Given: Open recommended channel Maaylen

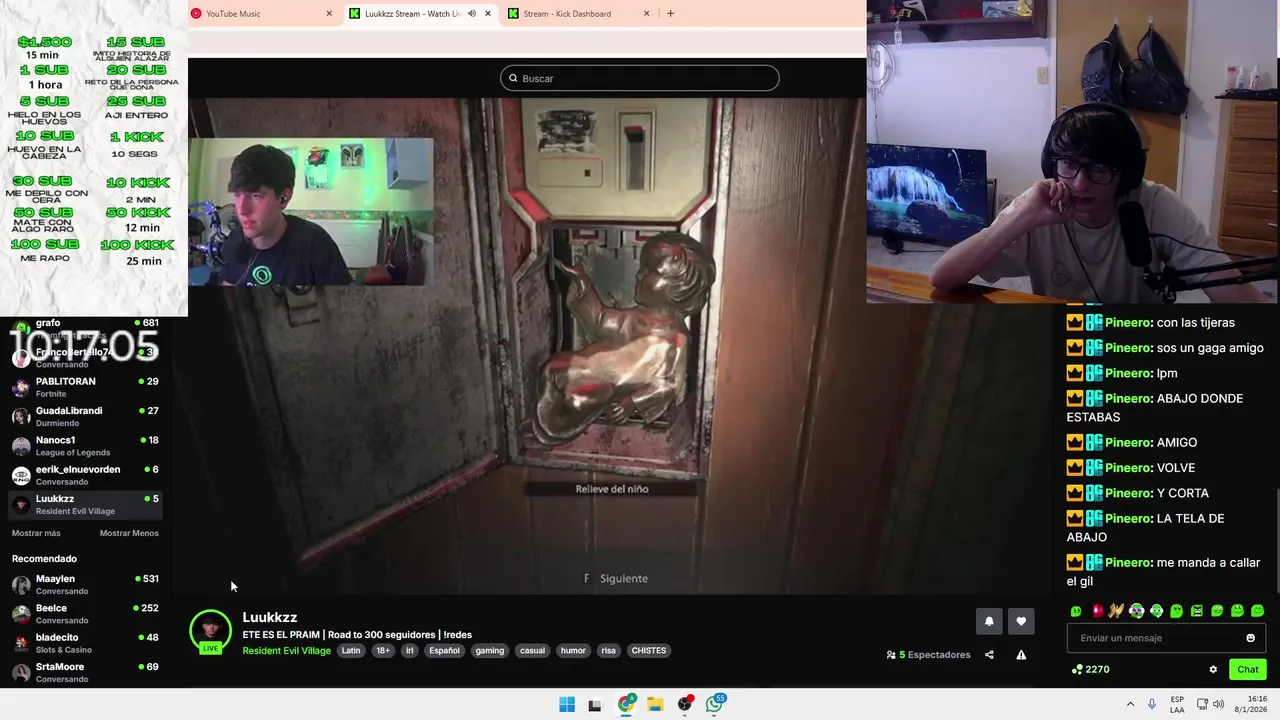Looking at the screenshot, I should click(x=85, y=584).
